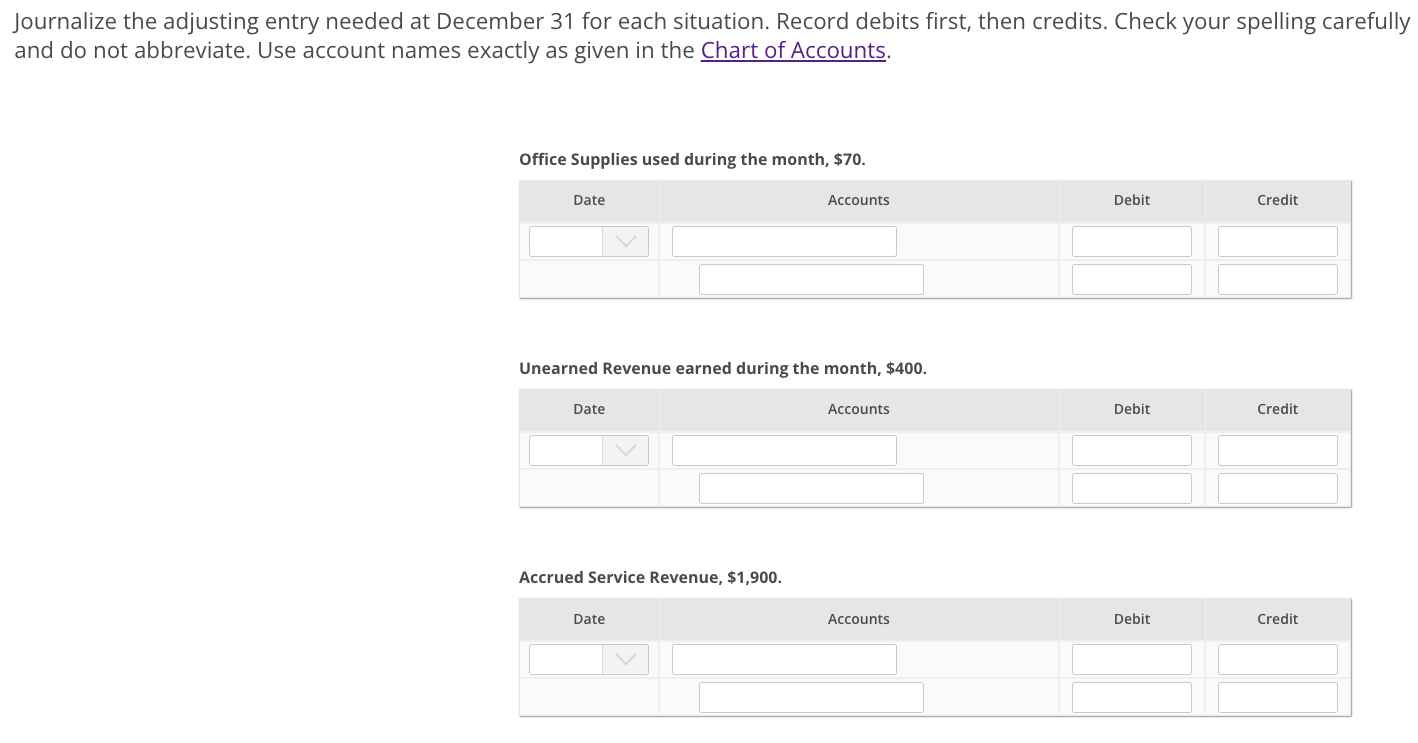Open the Date dropdown for Accrued Service Revenue entry
The height and width of the screenshot is (743, 1418).
coord(626,659)
